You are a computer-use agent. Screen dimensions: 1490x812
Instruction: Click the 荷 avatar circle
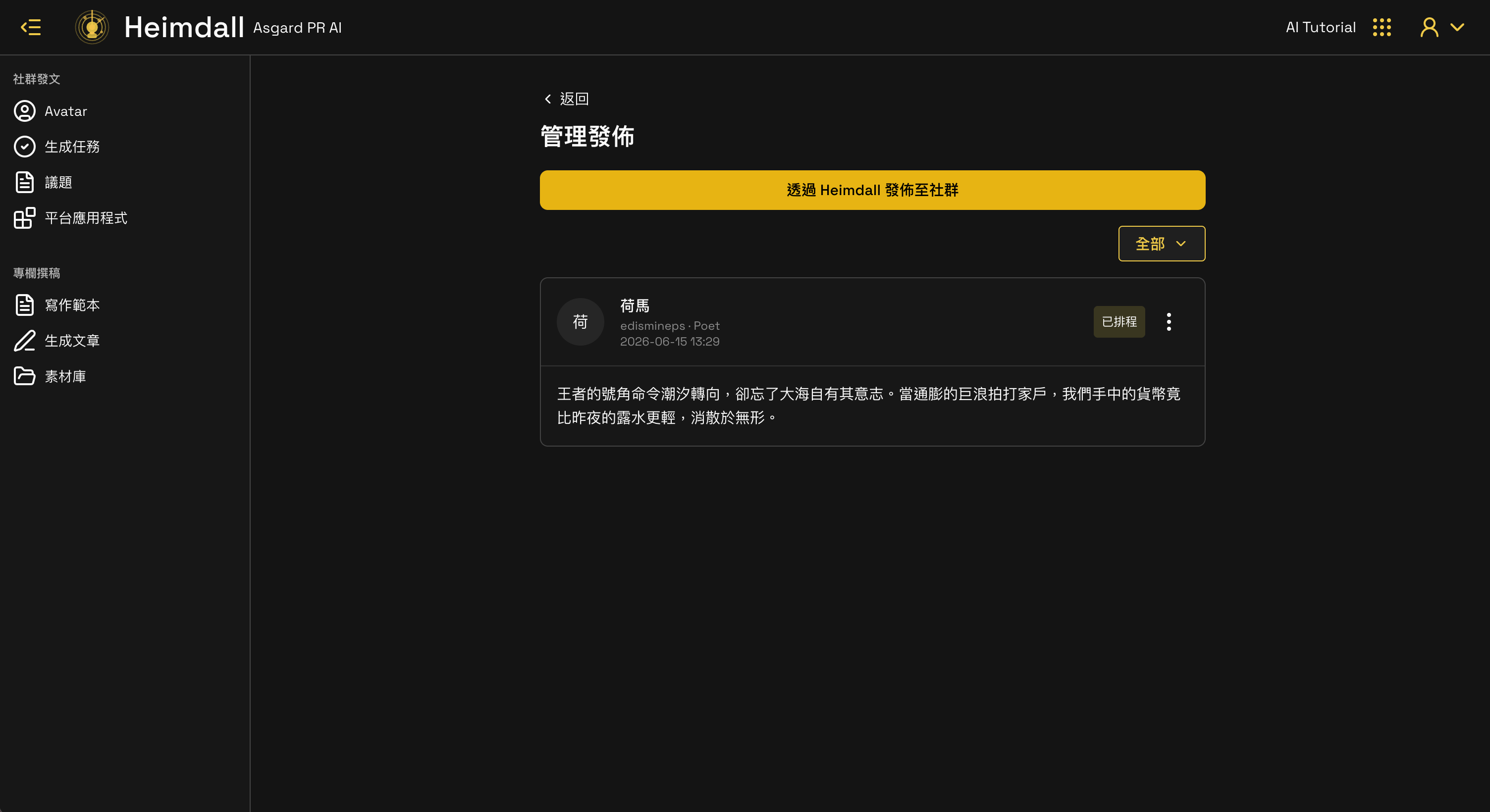[x=580, y=321]
